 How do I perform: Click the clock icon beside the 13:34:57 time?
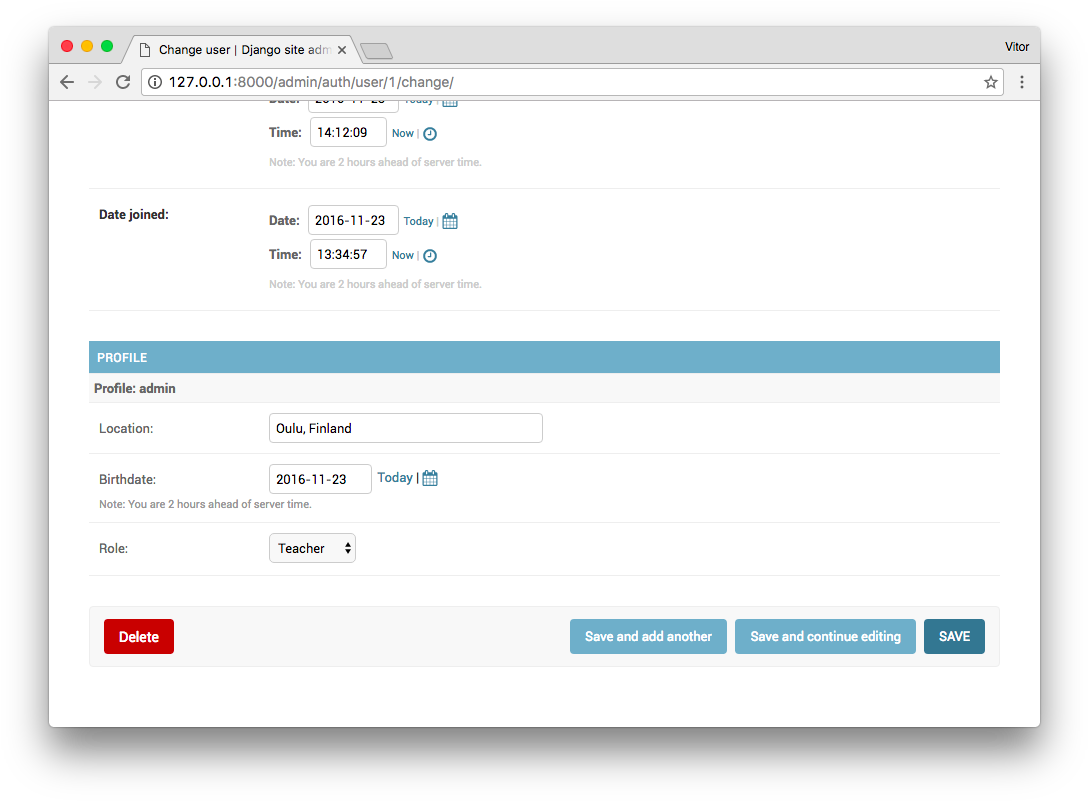430,255
